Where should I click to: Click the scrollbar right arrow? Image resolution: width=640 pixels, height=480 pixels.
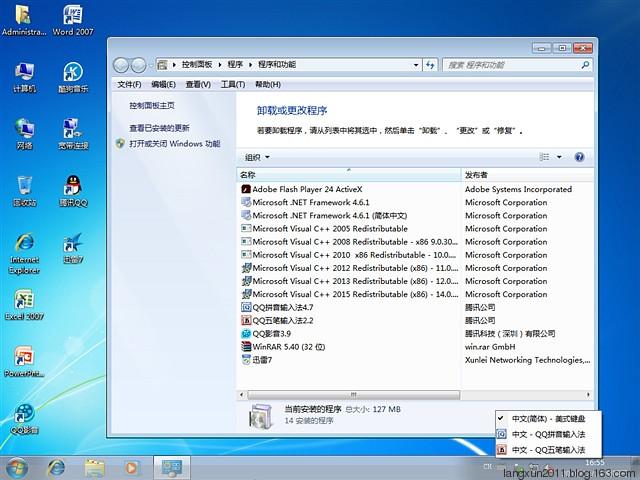click(x=588, y=395)
